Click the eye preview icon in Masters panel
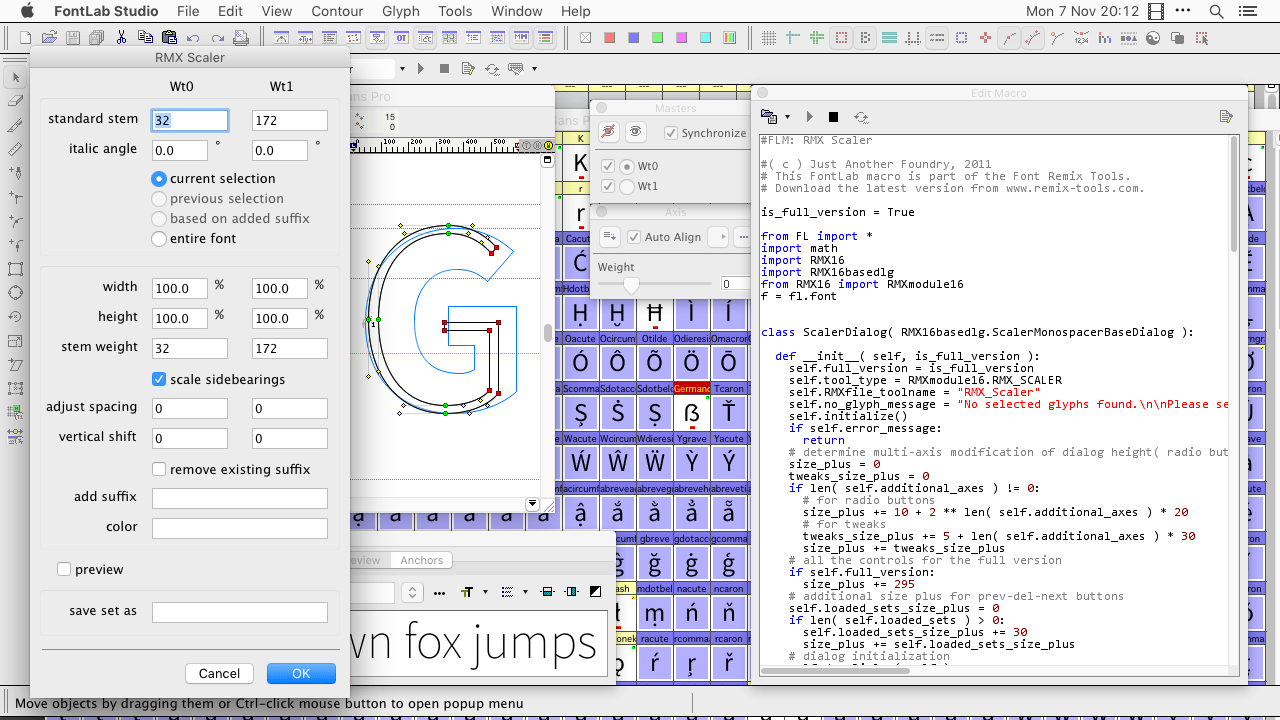Viewport: 1280px width, 720px height. (635, 131)
